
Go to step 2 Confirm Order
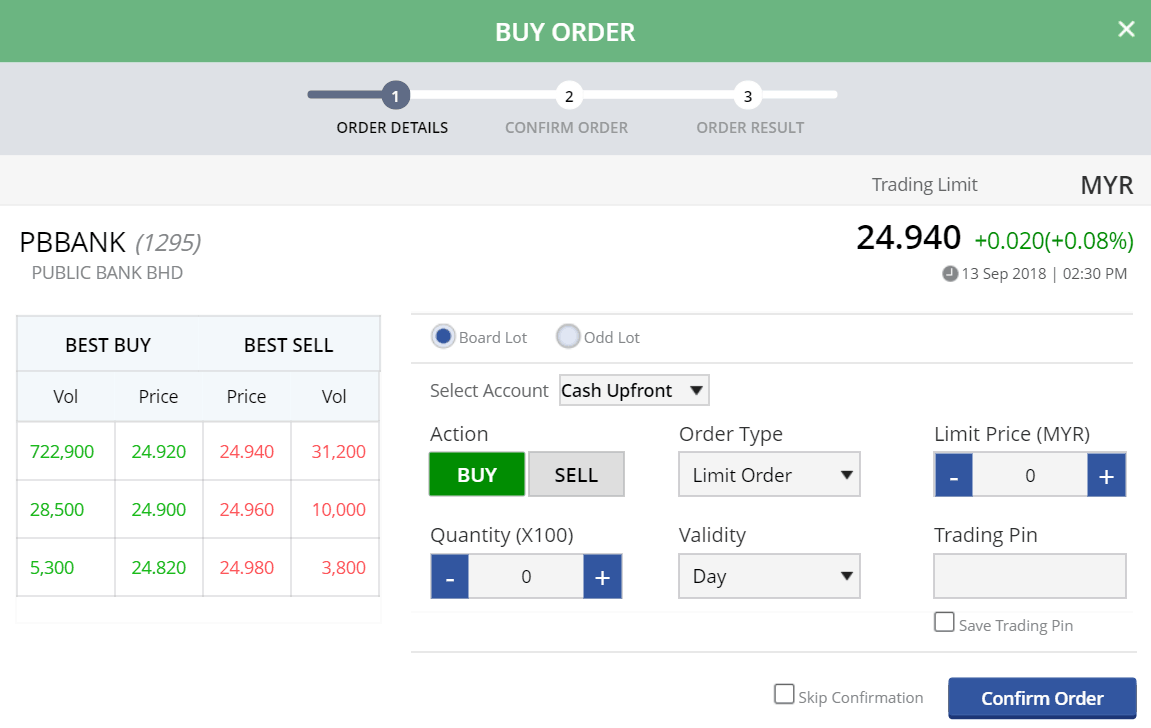[569, 95]
